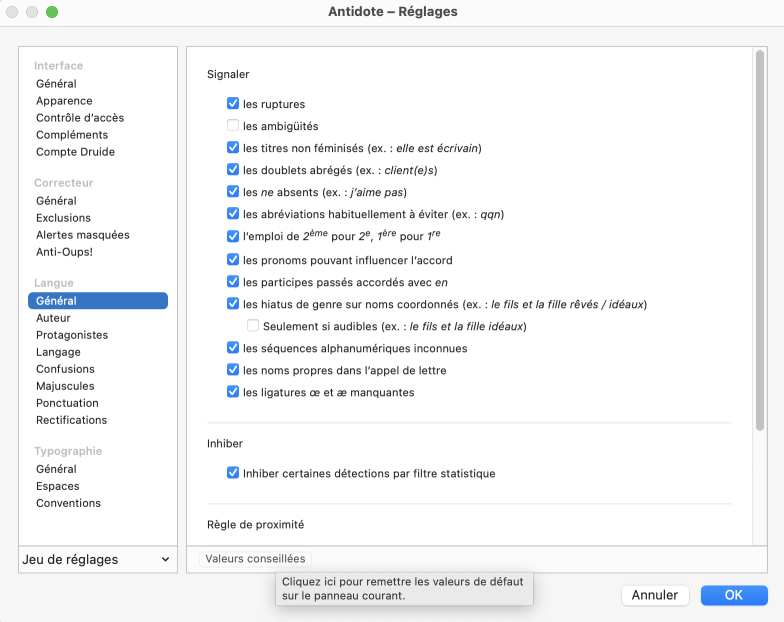784x622 pixels.
Task: Select Apparence under Interface
Action: pyautogui.click(x=64, y=101)
